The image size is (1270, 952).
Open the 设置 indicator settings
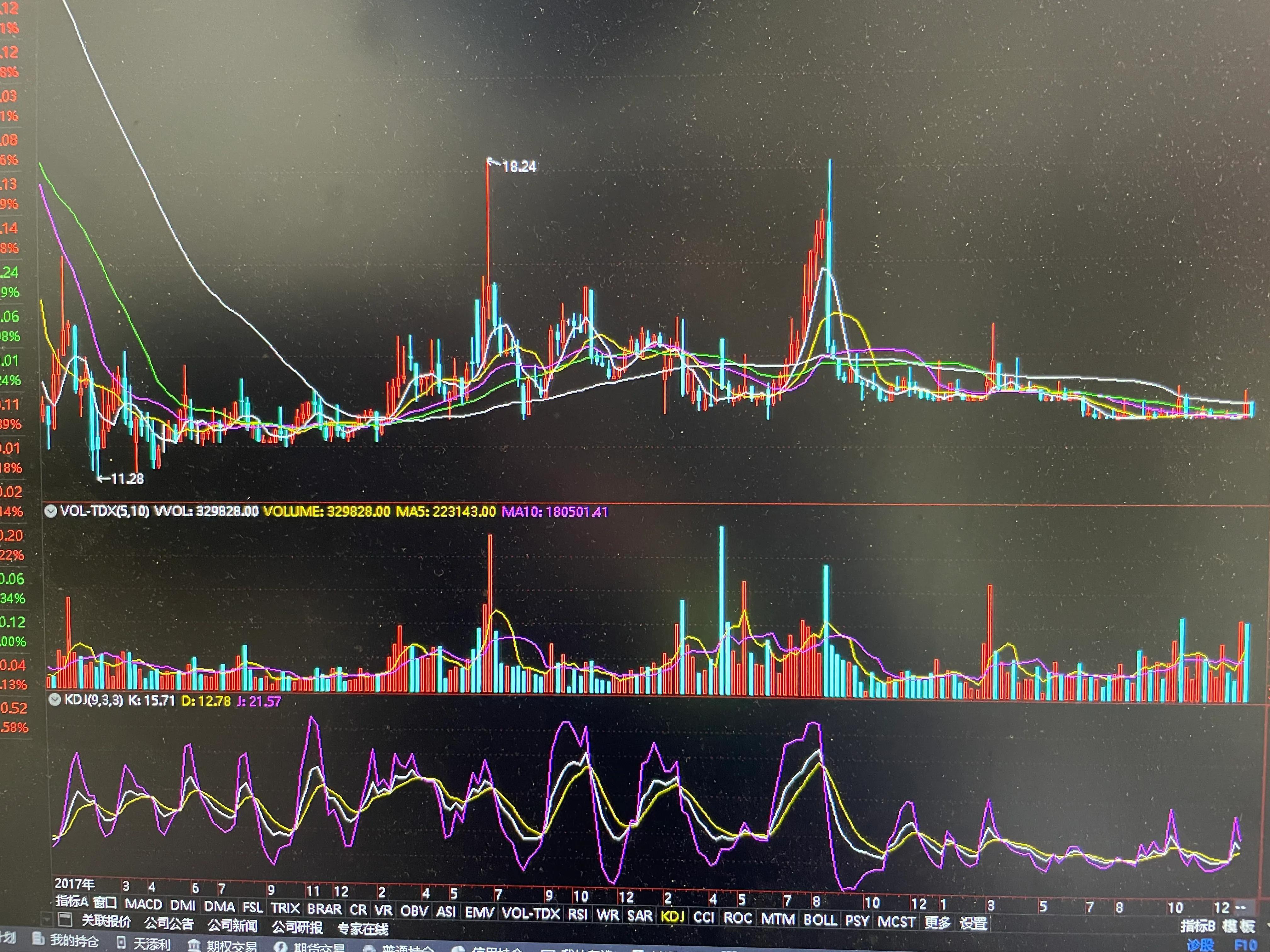974,924
